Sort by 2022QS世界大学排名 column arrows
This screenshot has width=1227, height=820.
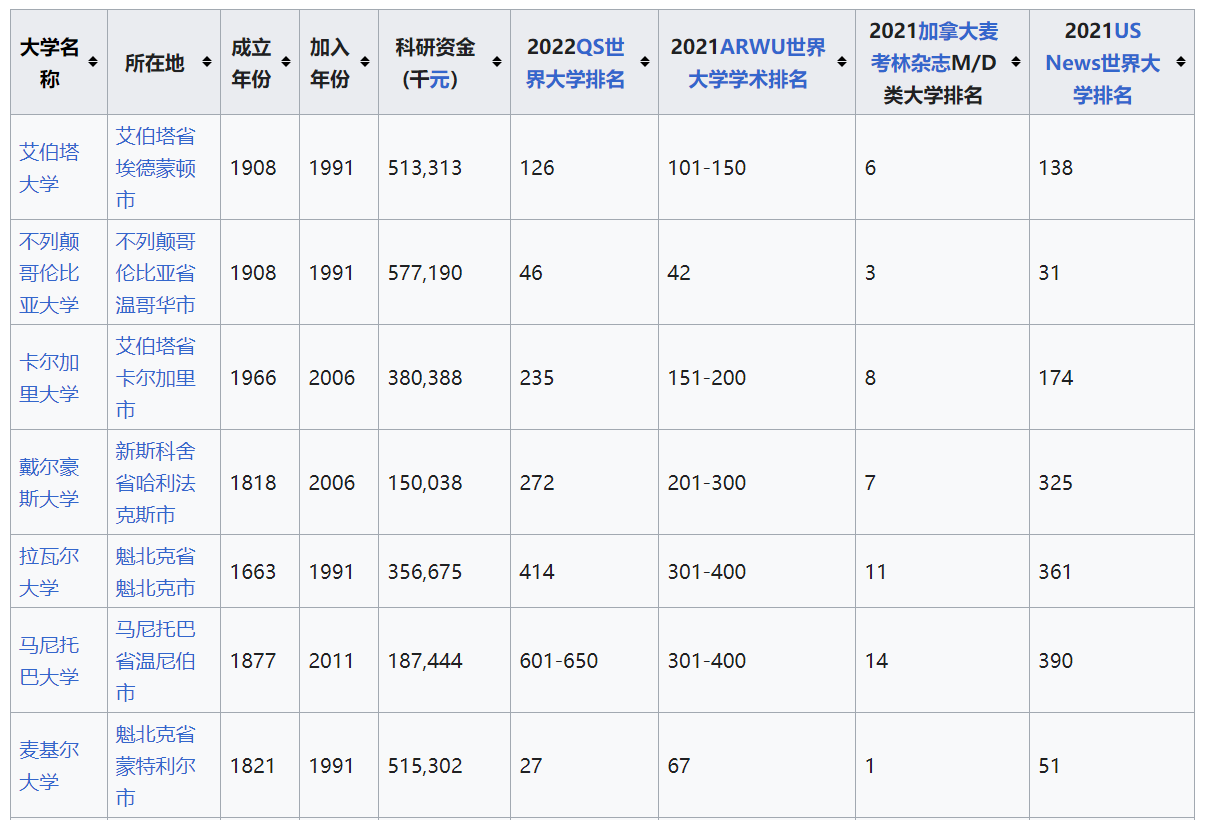(x=645, y=62)
